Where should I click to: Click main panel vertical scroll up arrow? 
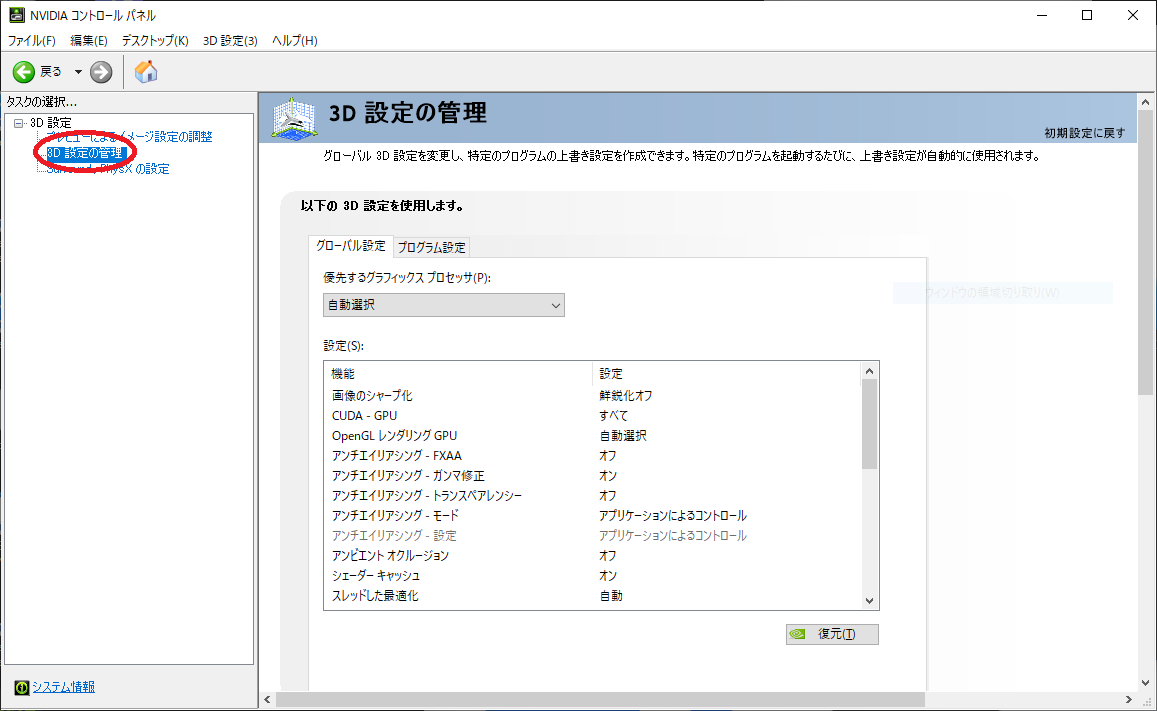(1145, 103)
